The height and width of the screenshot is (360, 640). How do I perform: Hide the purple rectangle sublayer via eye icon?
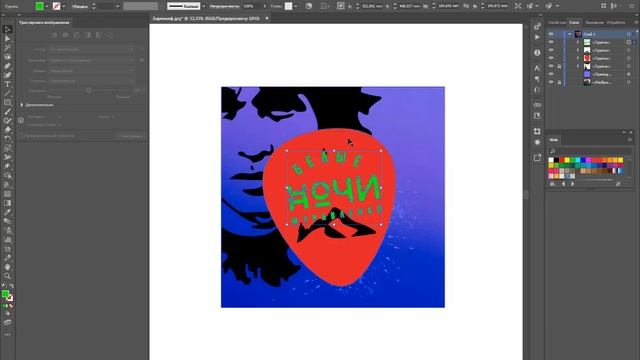tap(551, 74)
